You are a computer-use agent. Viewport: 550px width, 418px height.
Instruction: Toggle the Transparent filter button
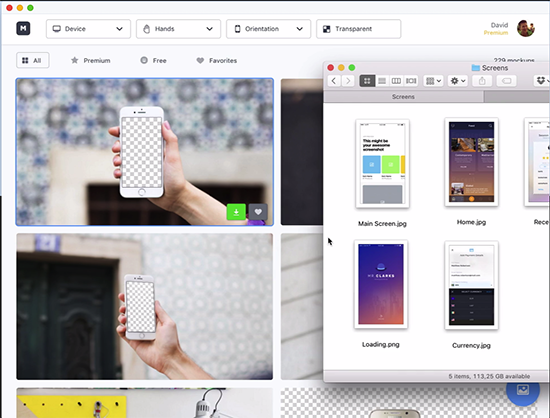(358, 29)
